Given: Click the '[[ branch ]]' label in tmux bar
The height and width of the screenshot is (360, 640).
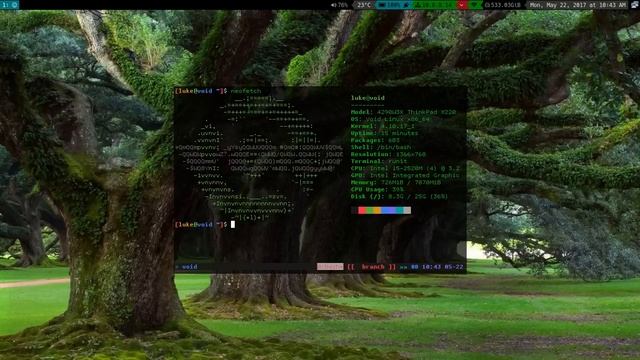Looking at the screenshot, I should (371, 267).
